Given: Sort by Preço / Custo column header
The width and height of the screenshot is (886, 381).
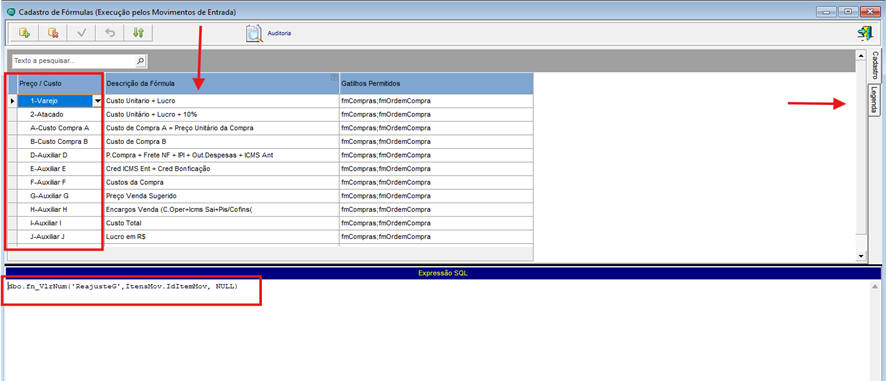Looking at the screenshot, I should tap(60, 84).
